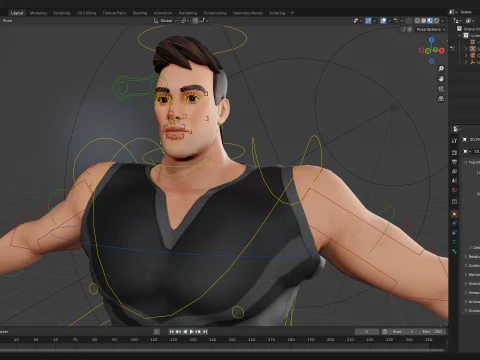
Task: Toggle the snapping magnet button
Action: (195, 21)
